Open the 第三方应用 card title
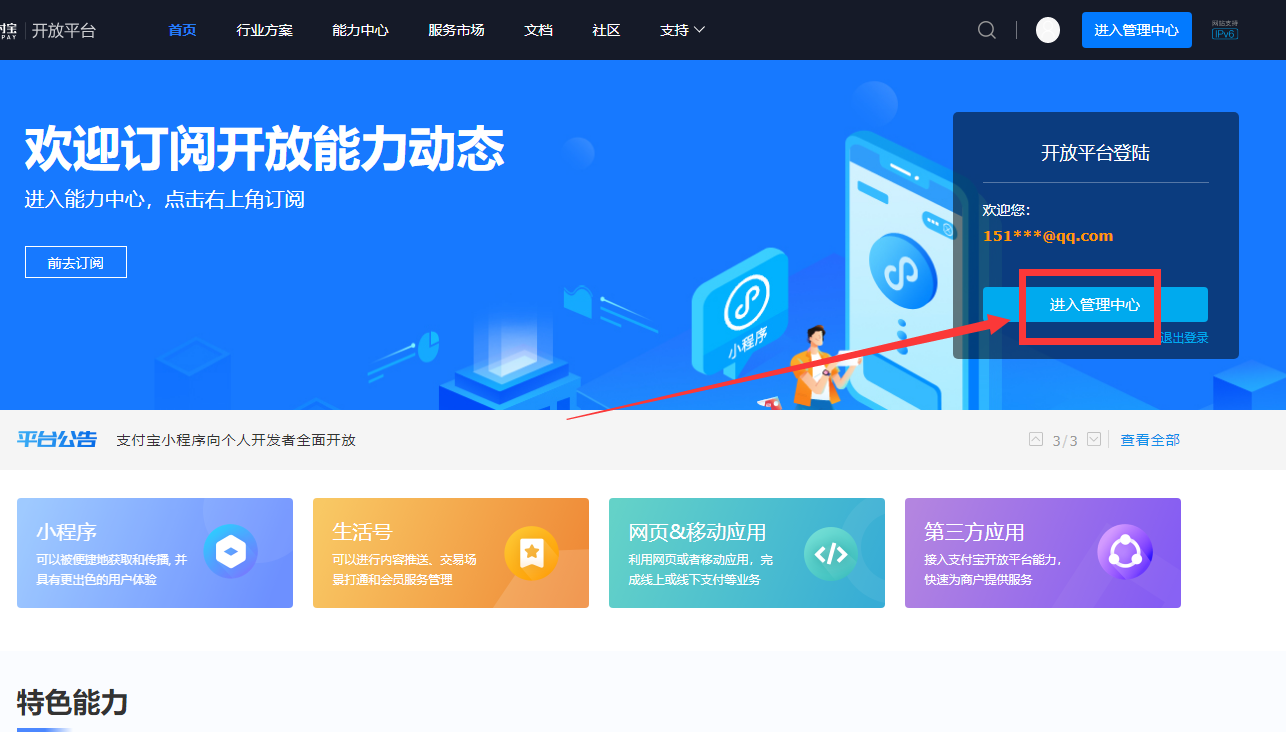1286x732 pixels. [x=974, y=531]
